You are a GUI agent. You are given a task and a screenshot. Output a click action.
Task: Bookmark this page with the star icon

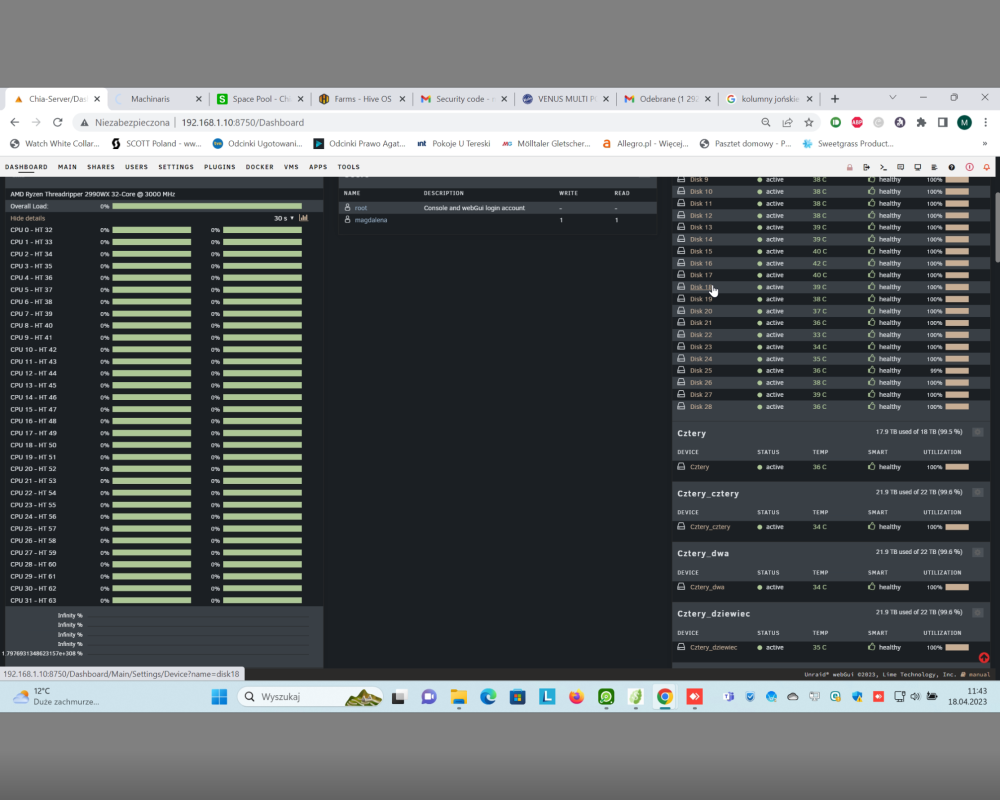pyautogui.click(x=809, y=122)
